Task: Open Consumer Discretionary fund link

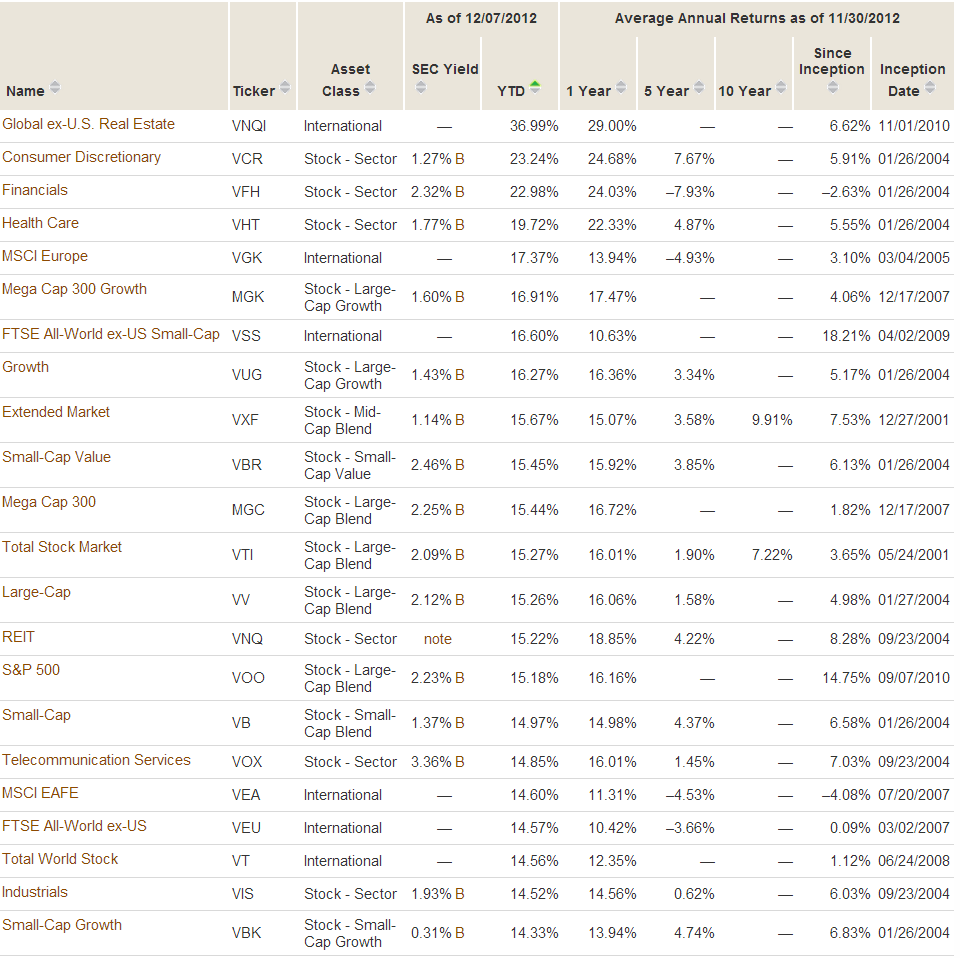Action: [x=81, y=157]
